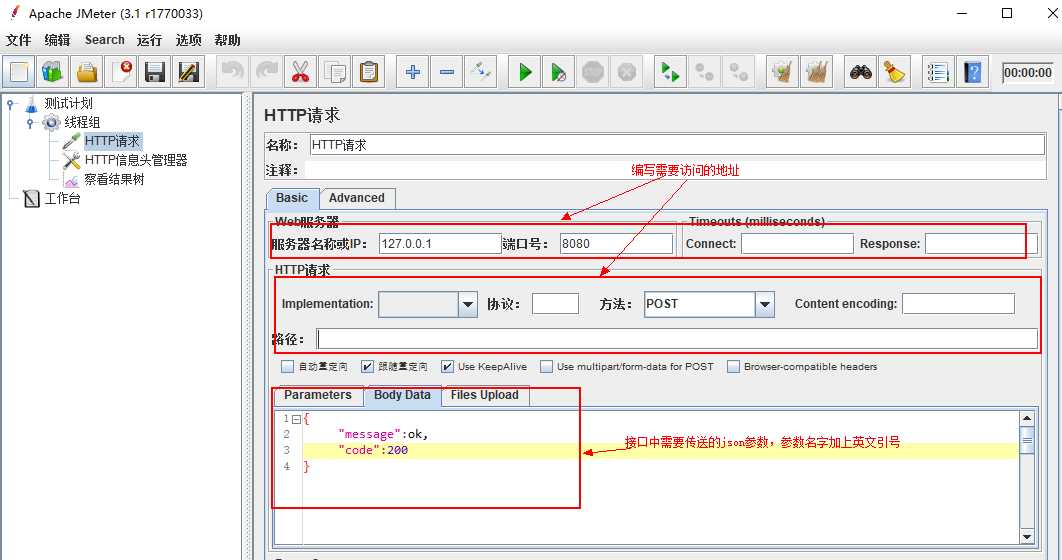Select HTTP信息头管理器 in the tree

(x=135, y=160)
